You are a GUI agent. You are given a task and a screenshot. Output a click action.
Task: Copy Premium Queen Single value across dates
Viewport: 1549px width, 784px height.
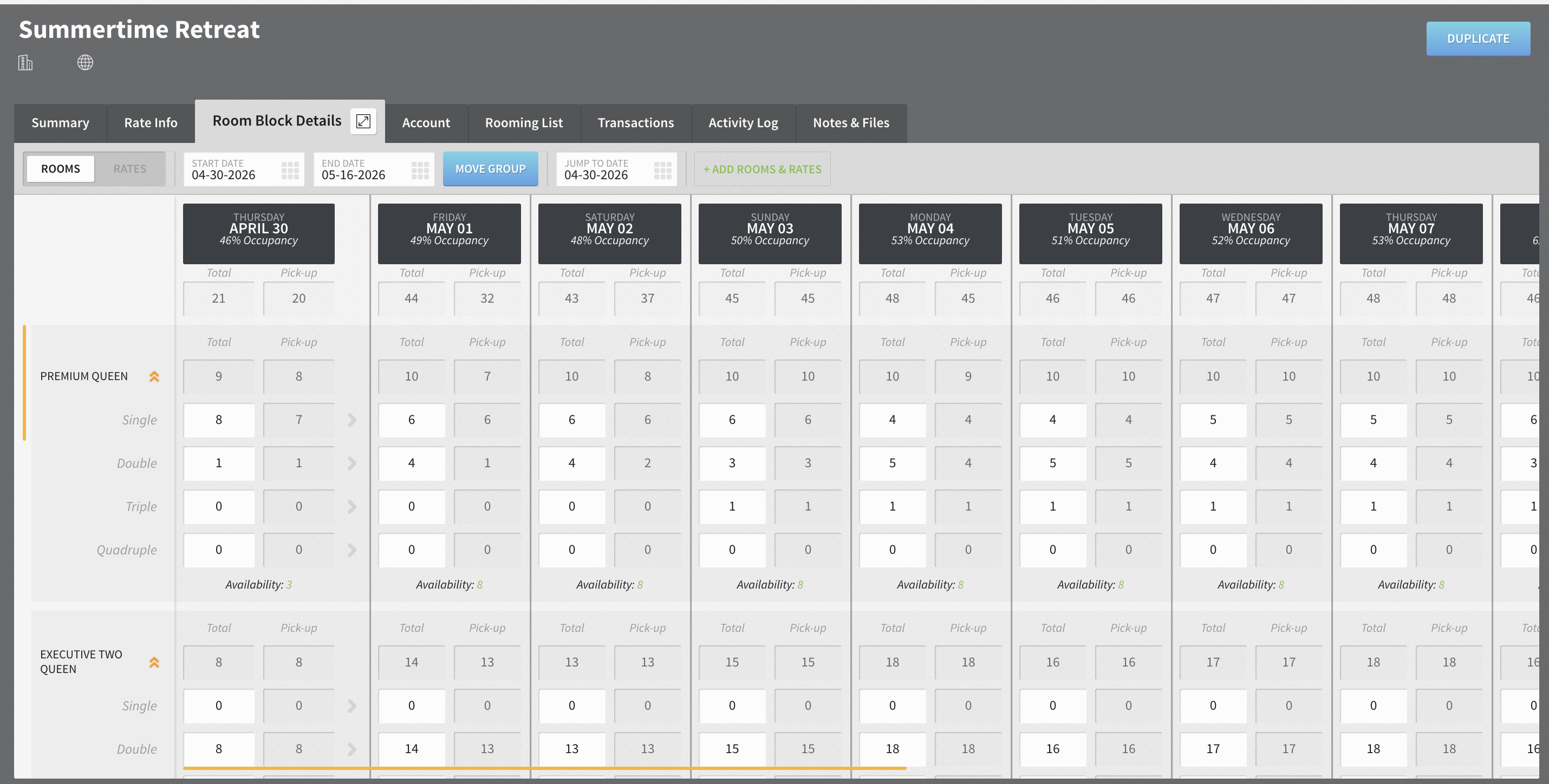pyautogui.click(x=352, y=420)
